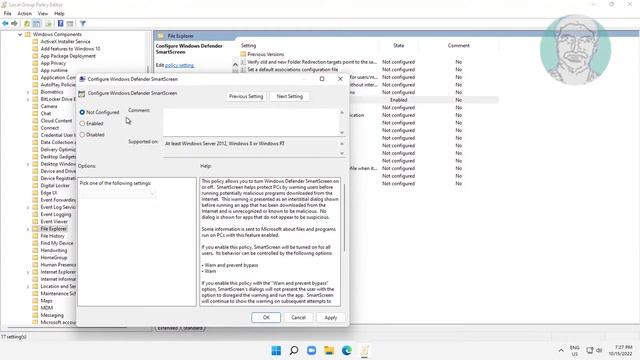This screenshot has height=360, width=640.
Task: Select the Find My Device folder
Action: (57, 243)
